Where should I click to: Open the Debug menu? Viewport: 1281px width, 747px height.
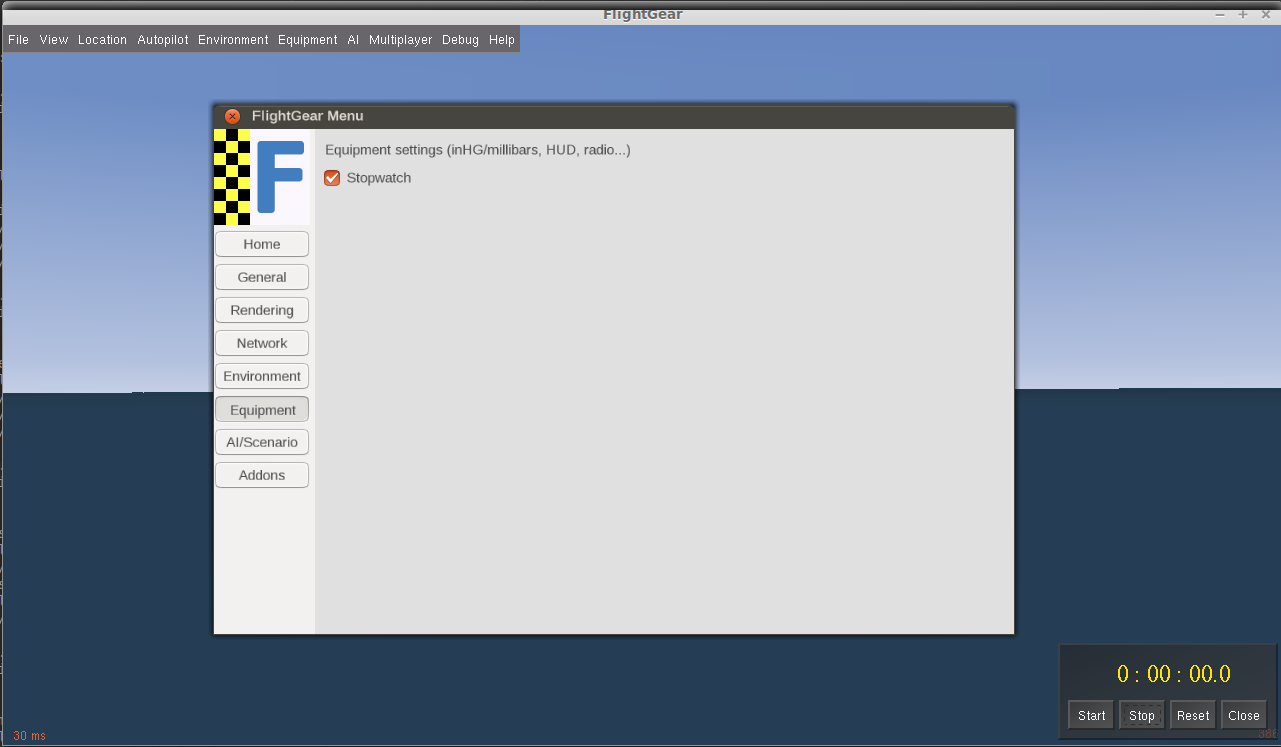tap(460, 40)
